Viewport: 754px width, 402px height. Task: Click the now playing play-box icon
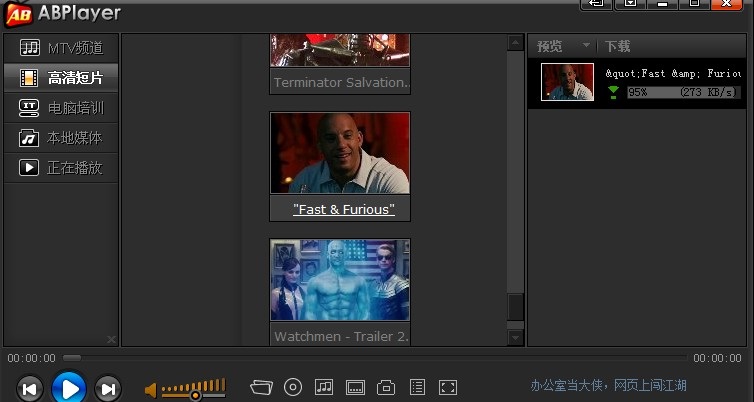coord(29,168)
